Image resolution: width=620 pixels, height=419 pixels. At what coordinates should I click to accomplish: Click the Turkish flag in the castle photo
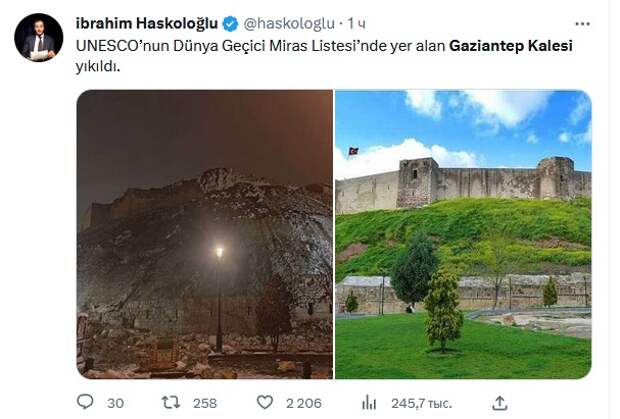pyautogui.click(x=353, y=151)
